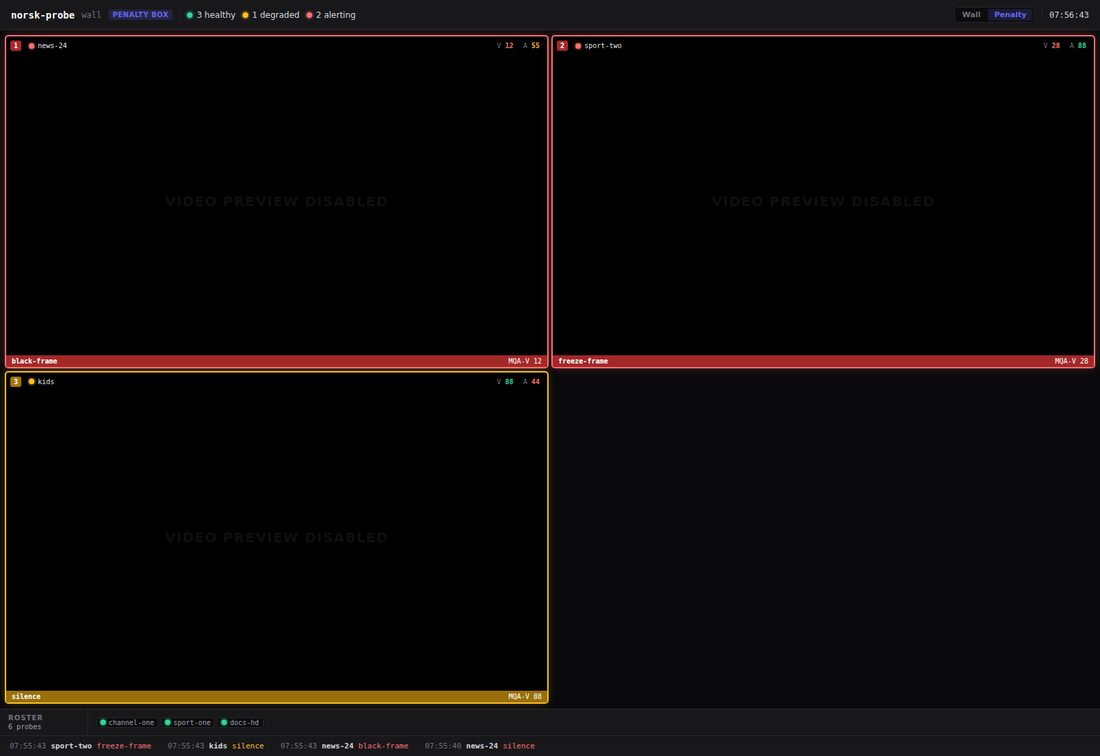Click the yellow status dot beside kids tile title
Image resolution: width=1100 pixels, height=756 pixels.
(32, 382)
